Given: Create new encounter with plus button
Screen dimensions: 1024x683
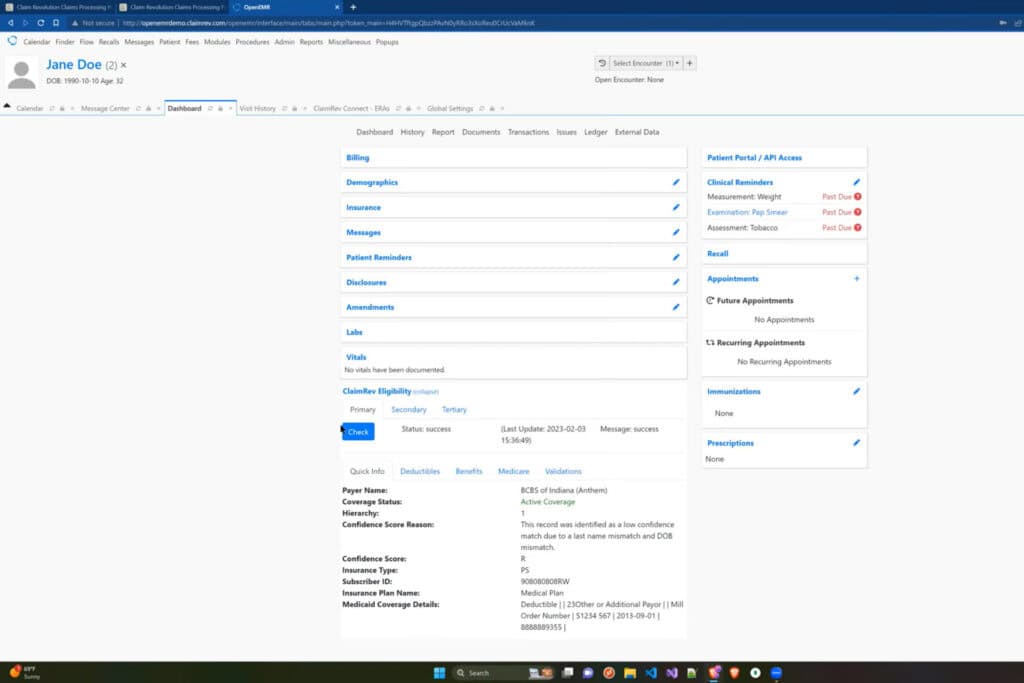Looking at the screenshot, I should coord(690,63).
